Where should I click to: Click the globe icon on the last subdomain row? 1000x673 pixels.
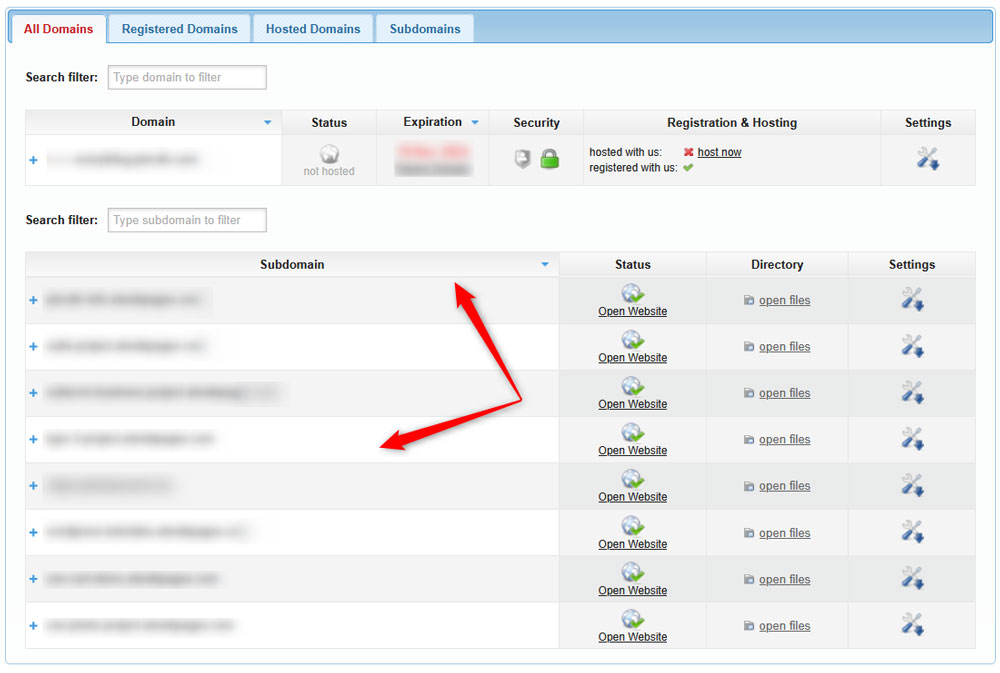point(632,618)
